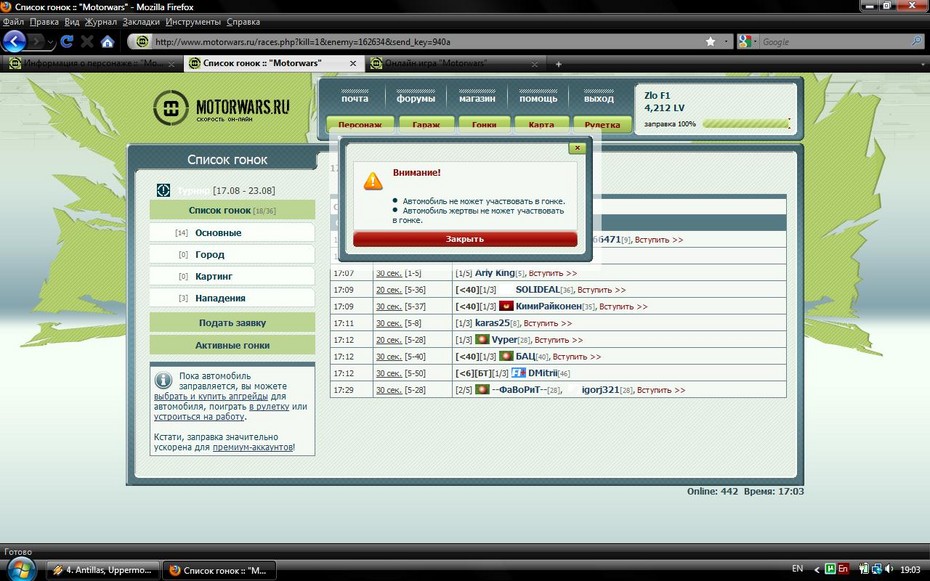930x581 pixels.
Task: Click the reload page icon
Action: coord(66,42)
